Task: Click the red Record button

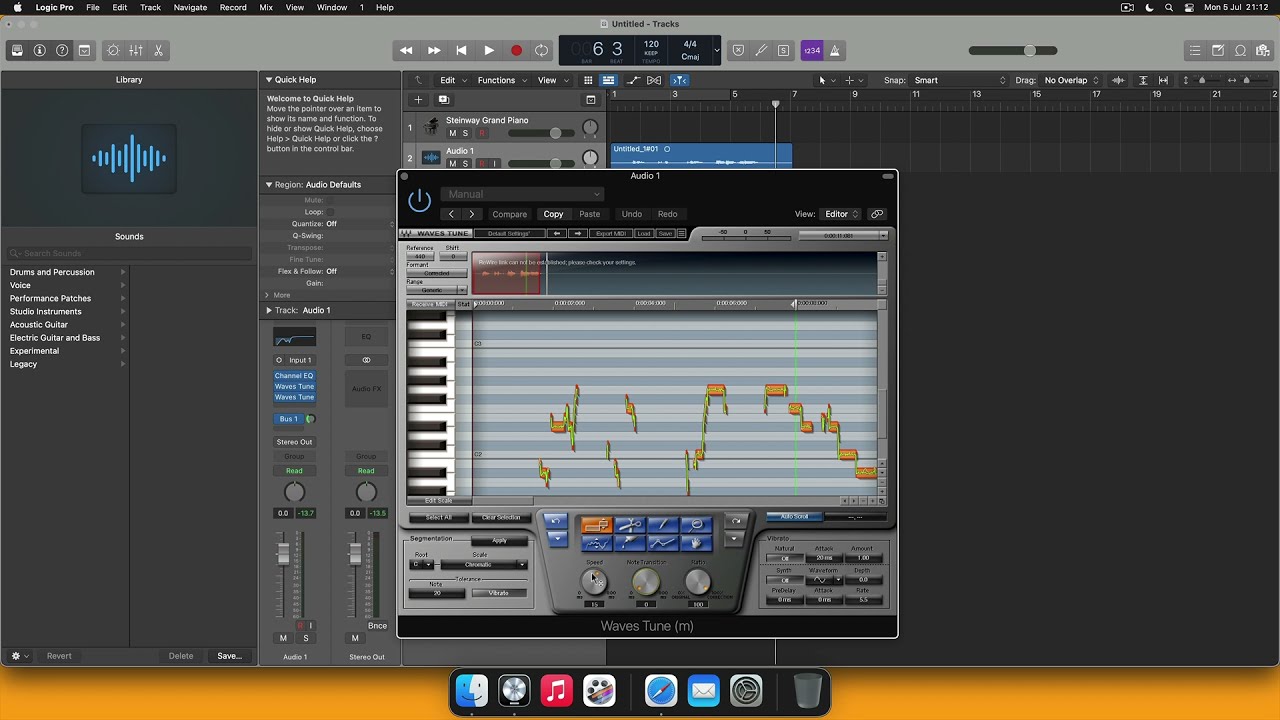Action: 516,50
